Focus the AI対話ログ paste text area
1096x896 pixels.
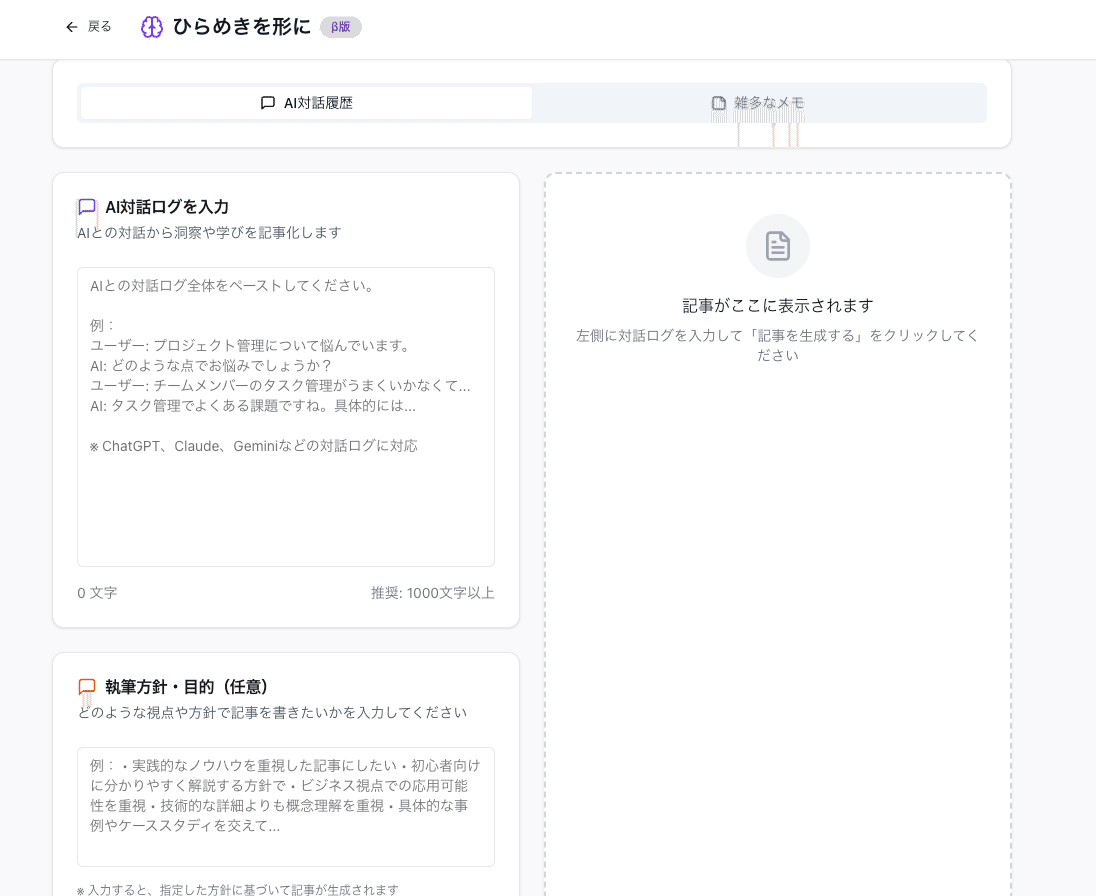pos(286,417)
